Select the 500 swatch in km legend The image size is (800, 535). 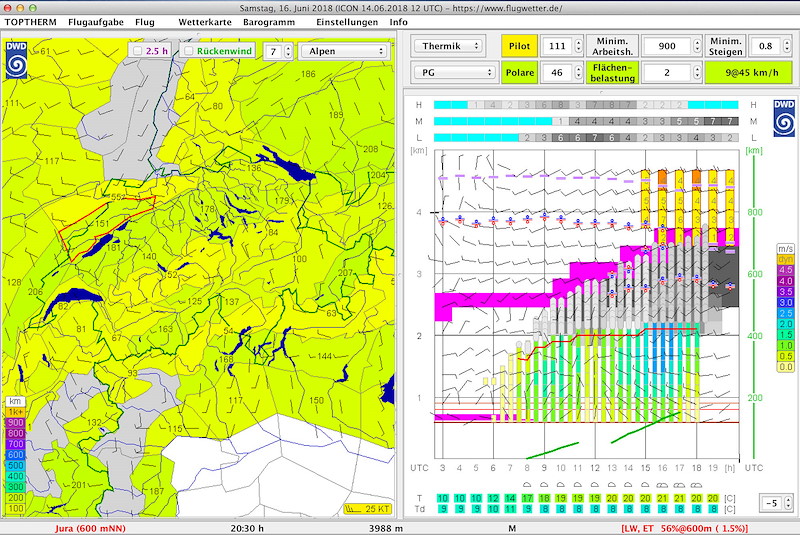[x=15, y=465]
